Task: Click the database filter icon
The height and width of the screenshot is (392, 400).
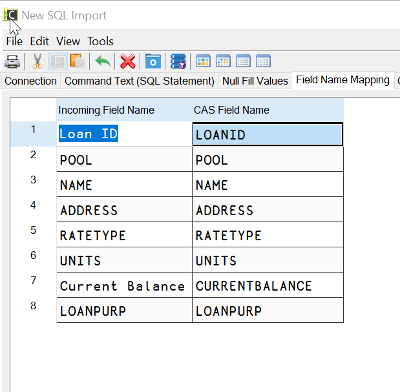Action: [x=178, y=62]
